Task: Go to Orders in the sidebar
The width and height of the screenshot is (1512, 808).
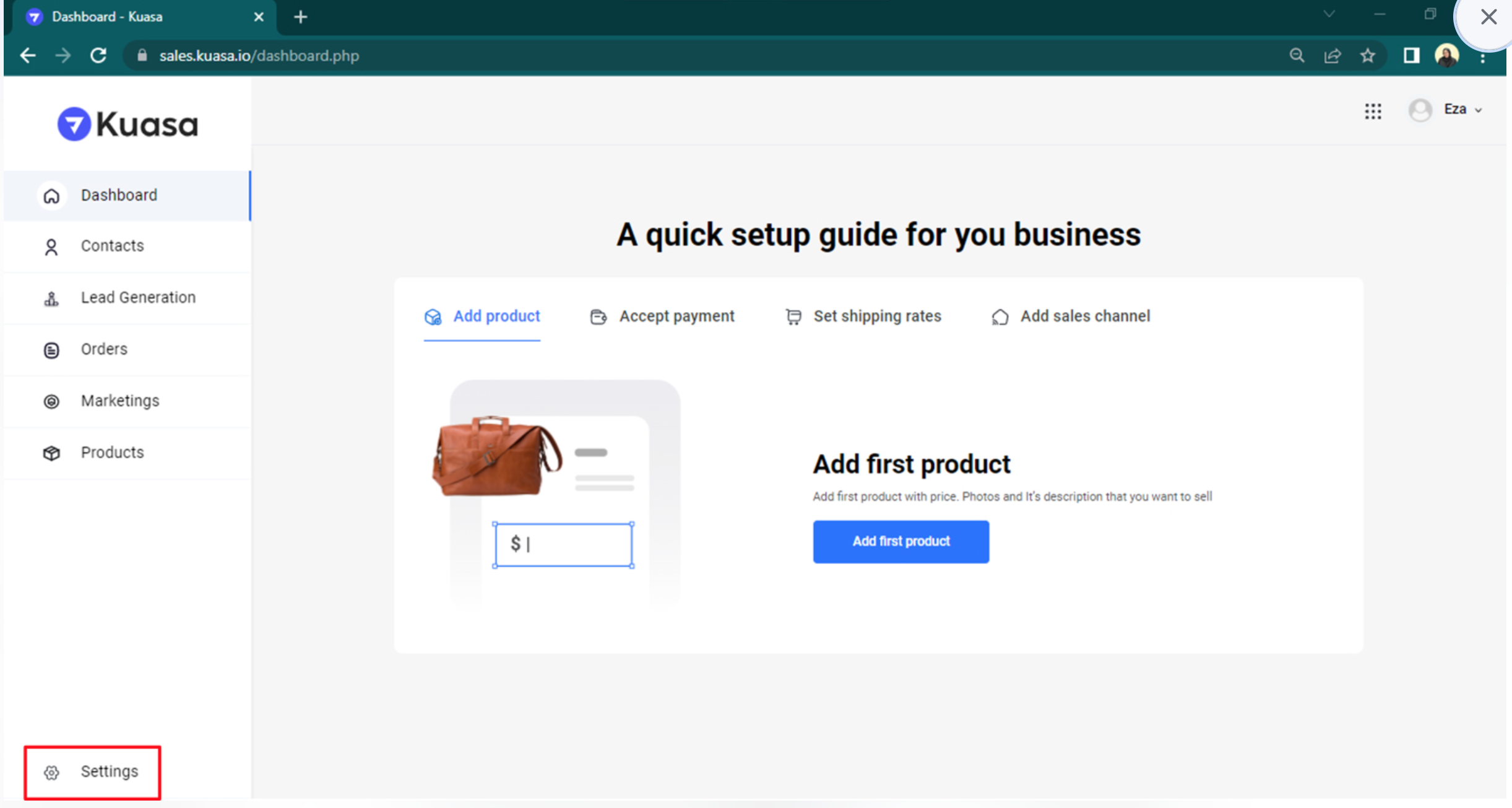Action: pos(127,349)
